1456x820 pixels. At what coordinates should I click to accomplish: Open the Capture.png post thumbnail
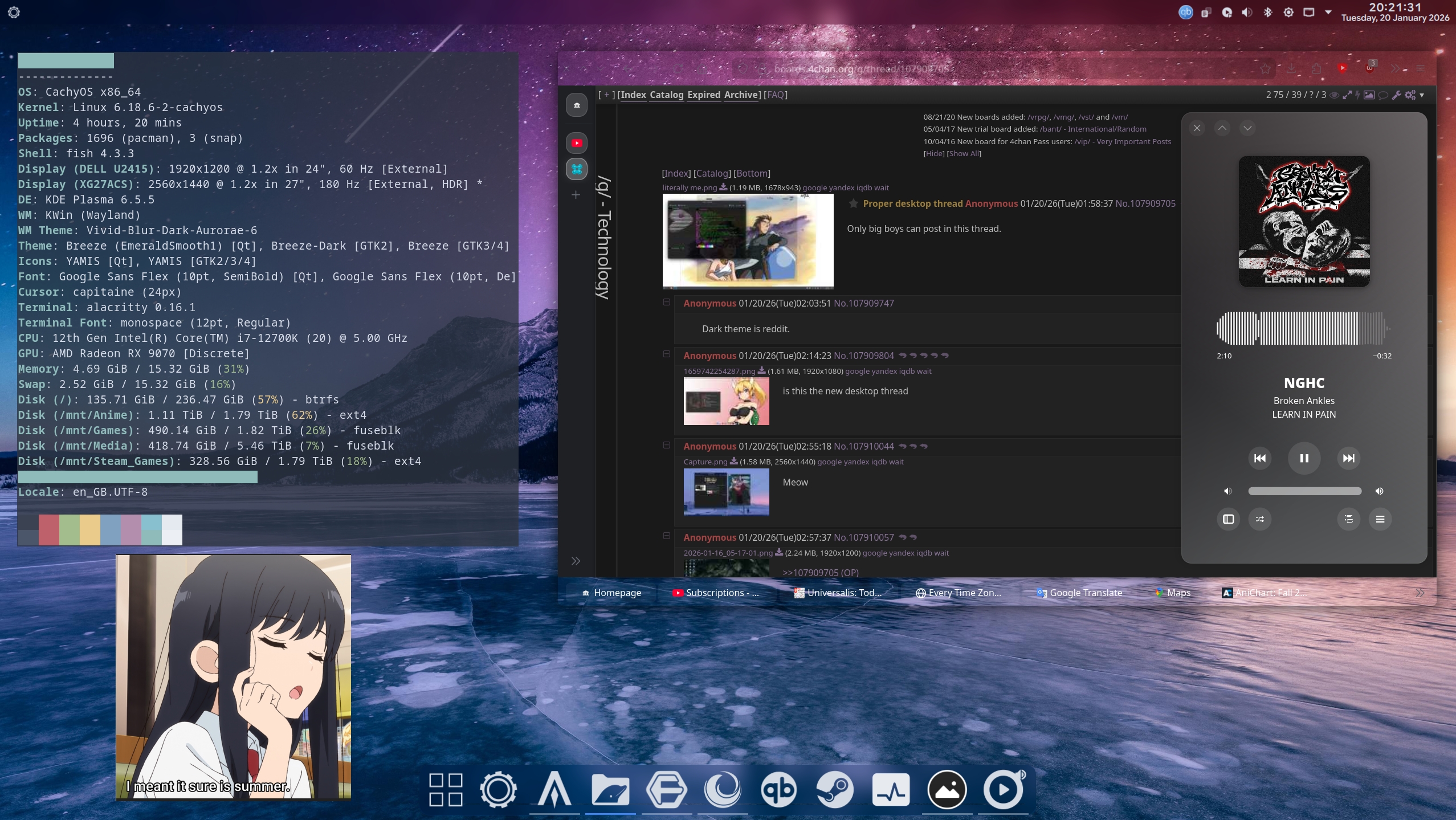coord(726,492)
